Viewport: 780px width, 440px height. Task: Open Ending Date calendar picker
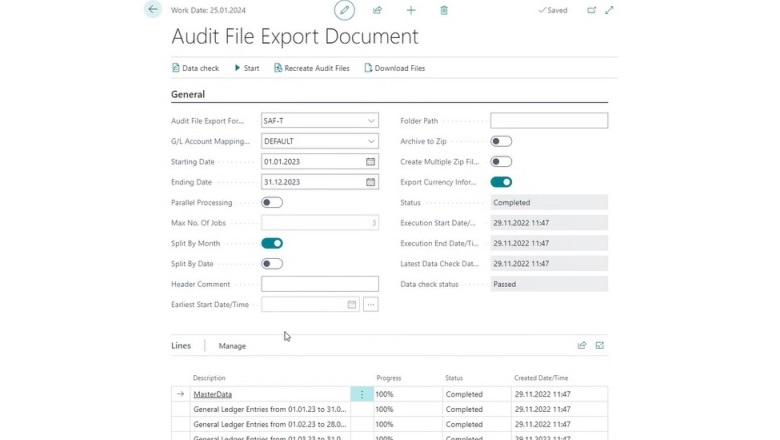coord(371,182)
